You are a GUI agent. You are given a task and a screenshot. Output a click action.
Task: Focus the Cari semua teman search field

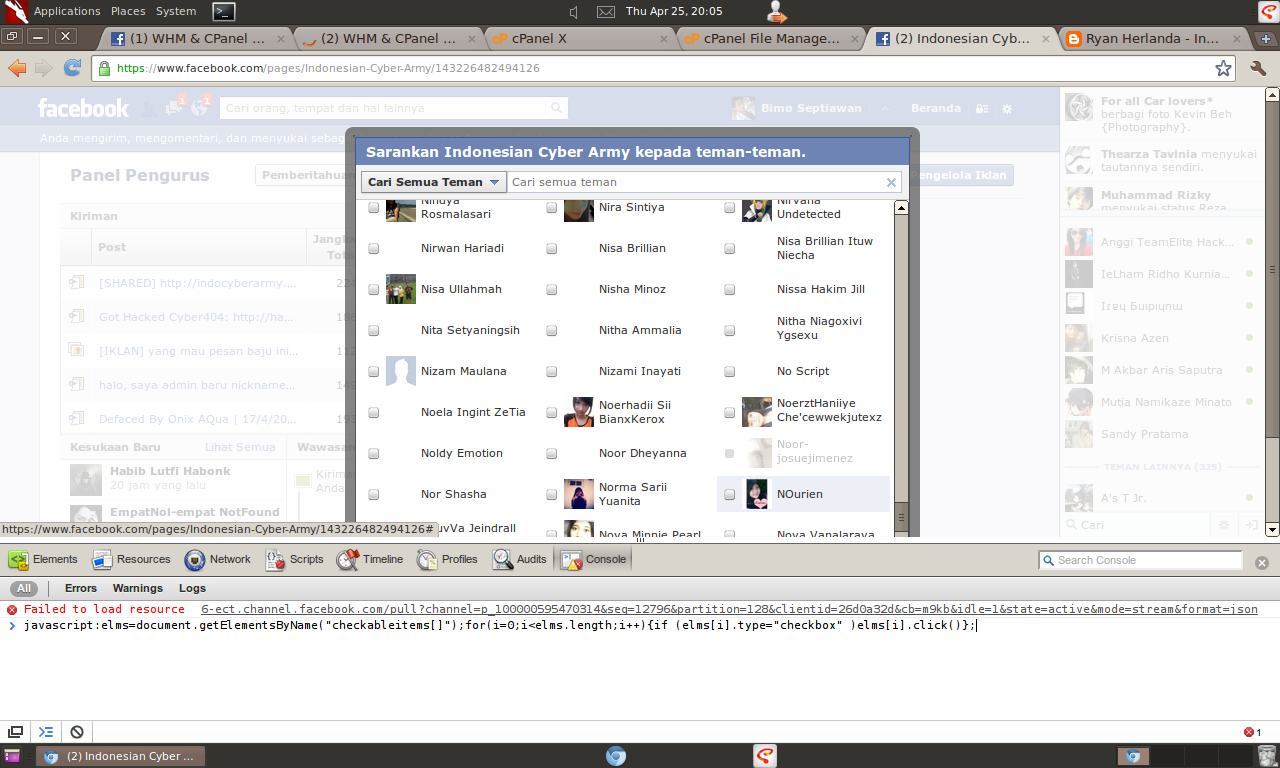click(697, 182)
